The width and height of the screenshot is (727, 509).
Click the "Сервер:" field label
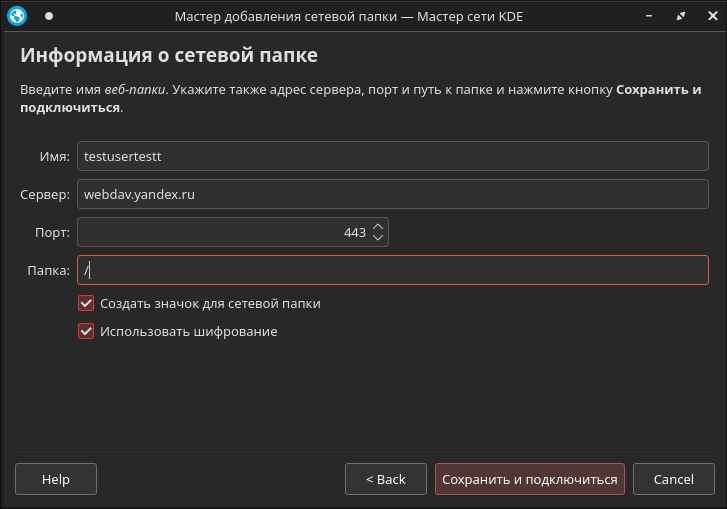pos(45,194)
